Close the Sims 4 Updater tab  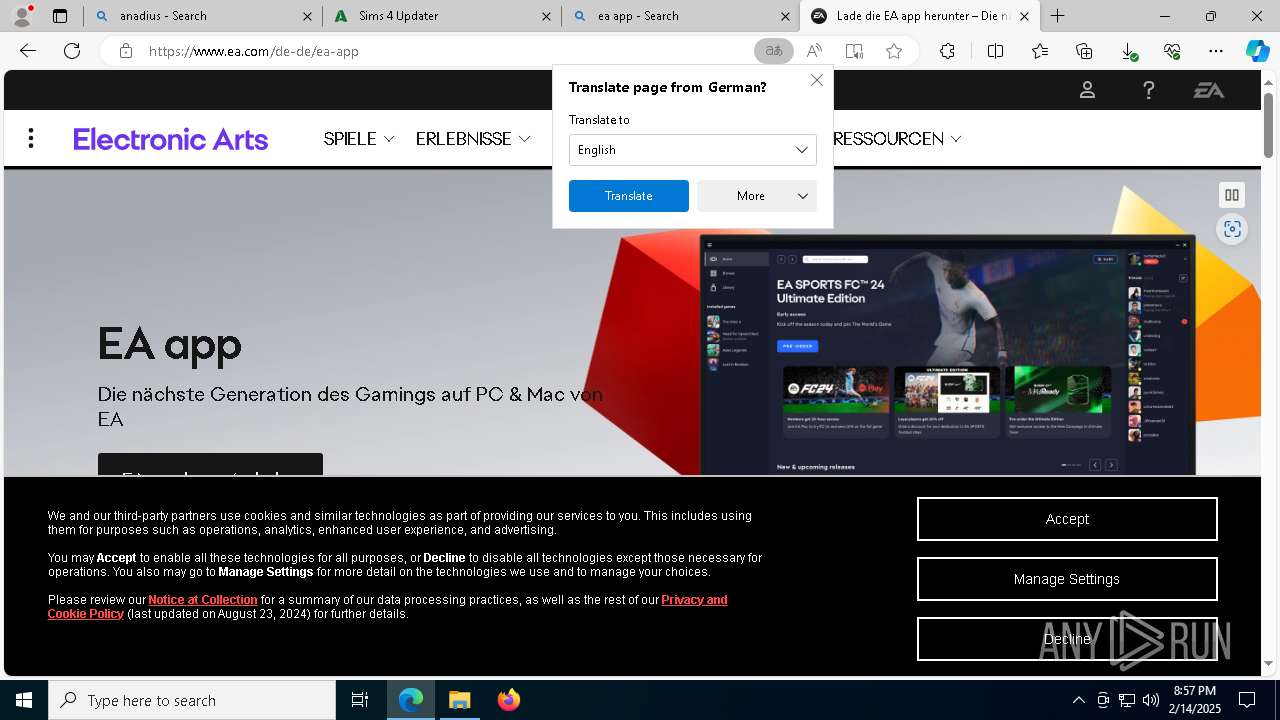click(x=546, y=16)
